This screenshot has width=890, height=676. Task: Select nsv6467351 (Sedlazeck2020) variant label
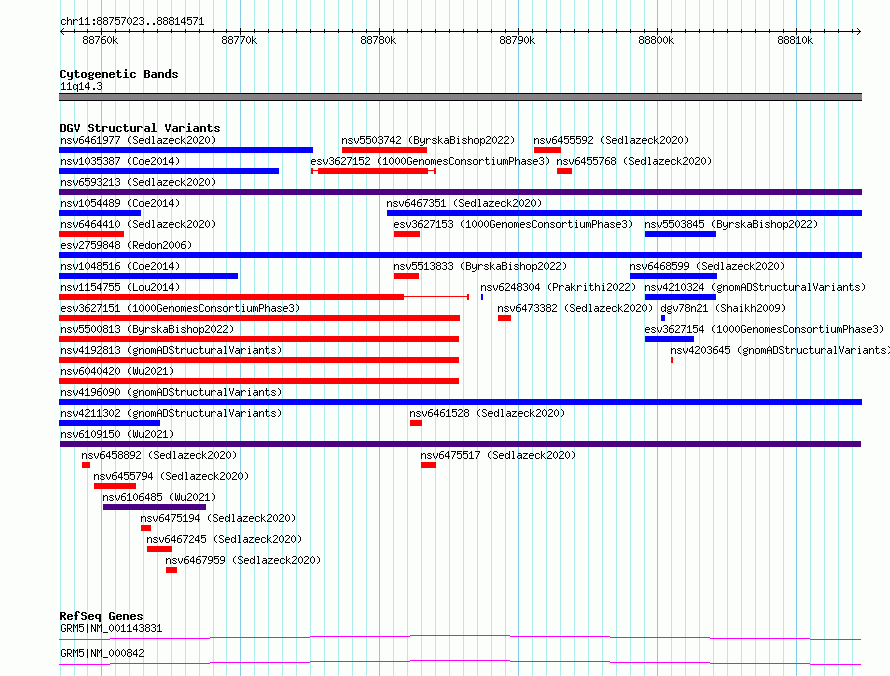point(464,203)
